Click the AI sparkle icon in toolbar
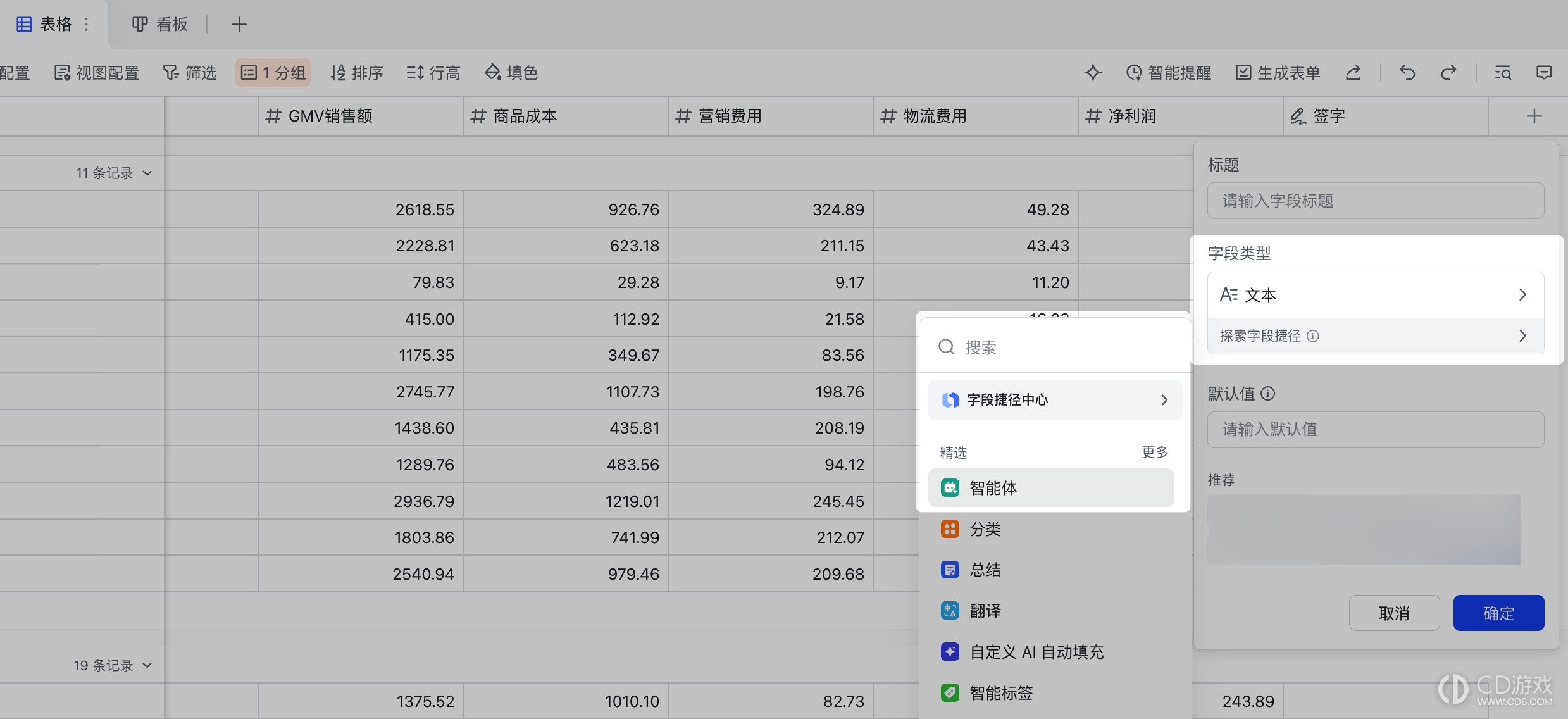Image resolution: width=1568 pixels, height=719 pixels. [x=1093, y=73]
